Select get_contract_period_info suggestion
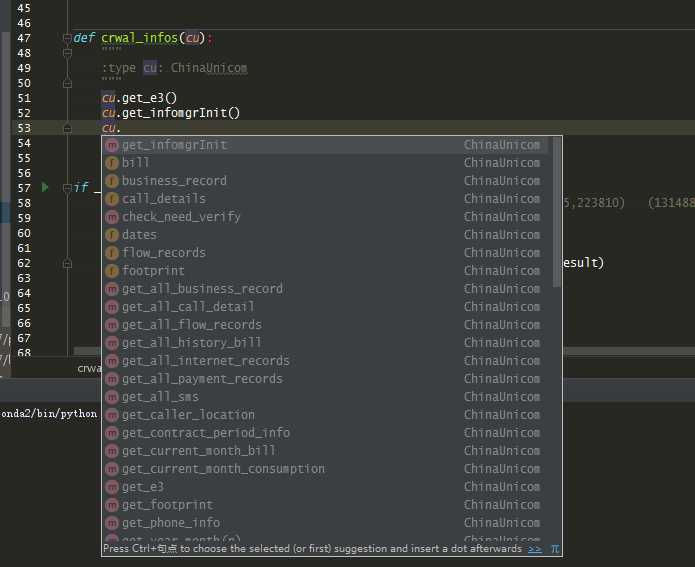Viewport: 695px width, 567px height. coord(325,433)
